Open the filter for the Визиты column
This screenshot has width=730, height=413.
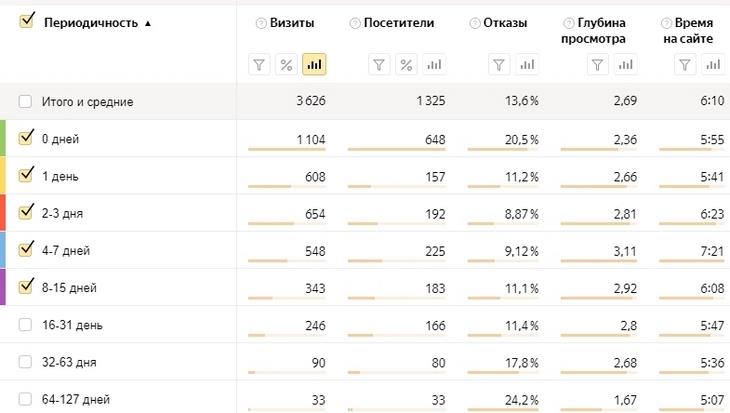pyautogui.click(x=259, y=65)
